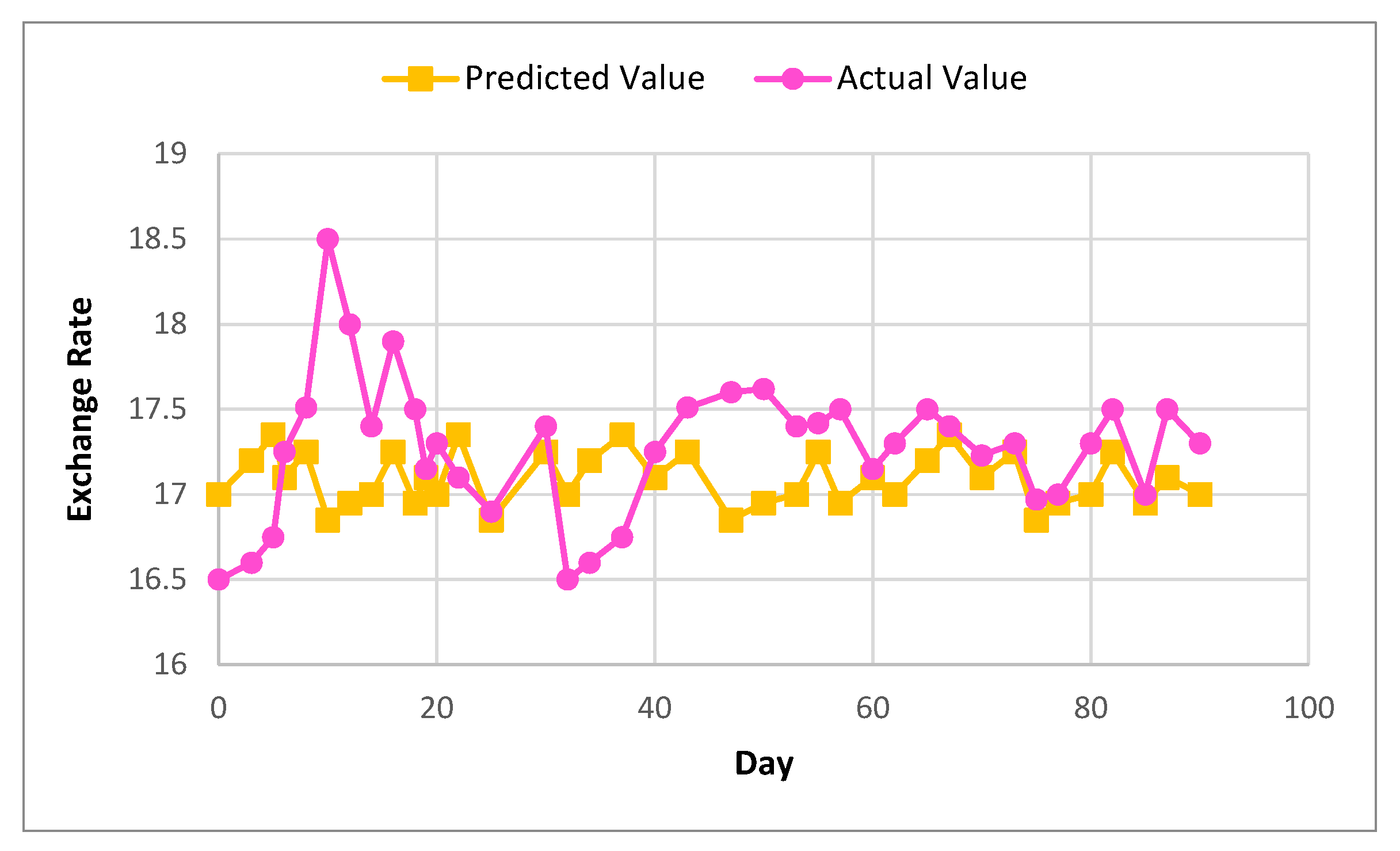
Task: Select the 40 label on the x-axis
Action: [x=655, y=708]
